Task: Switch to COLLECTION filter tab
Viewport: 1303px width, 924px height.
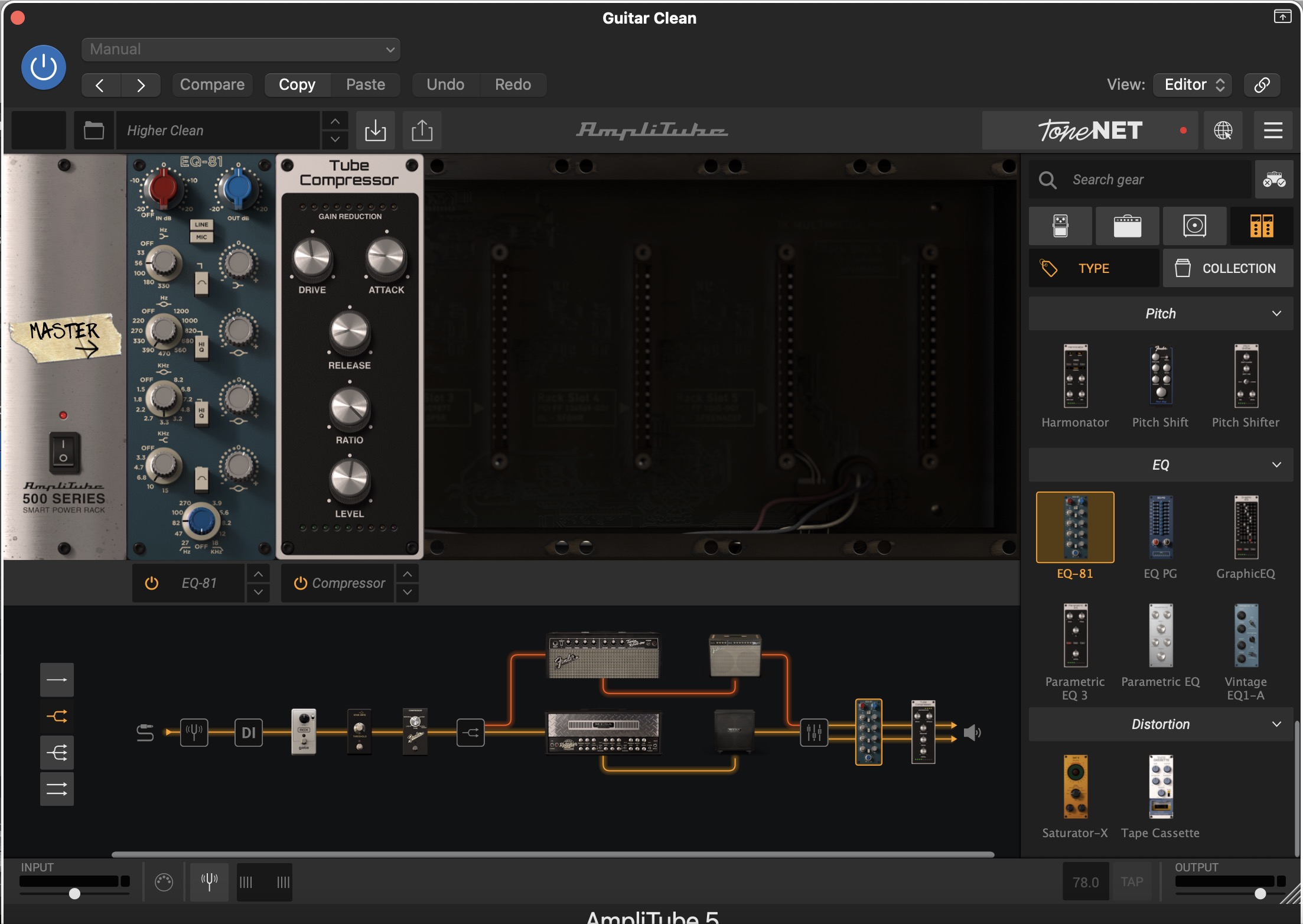Action: coord(1228,268)
